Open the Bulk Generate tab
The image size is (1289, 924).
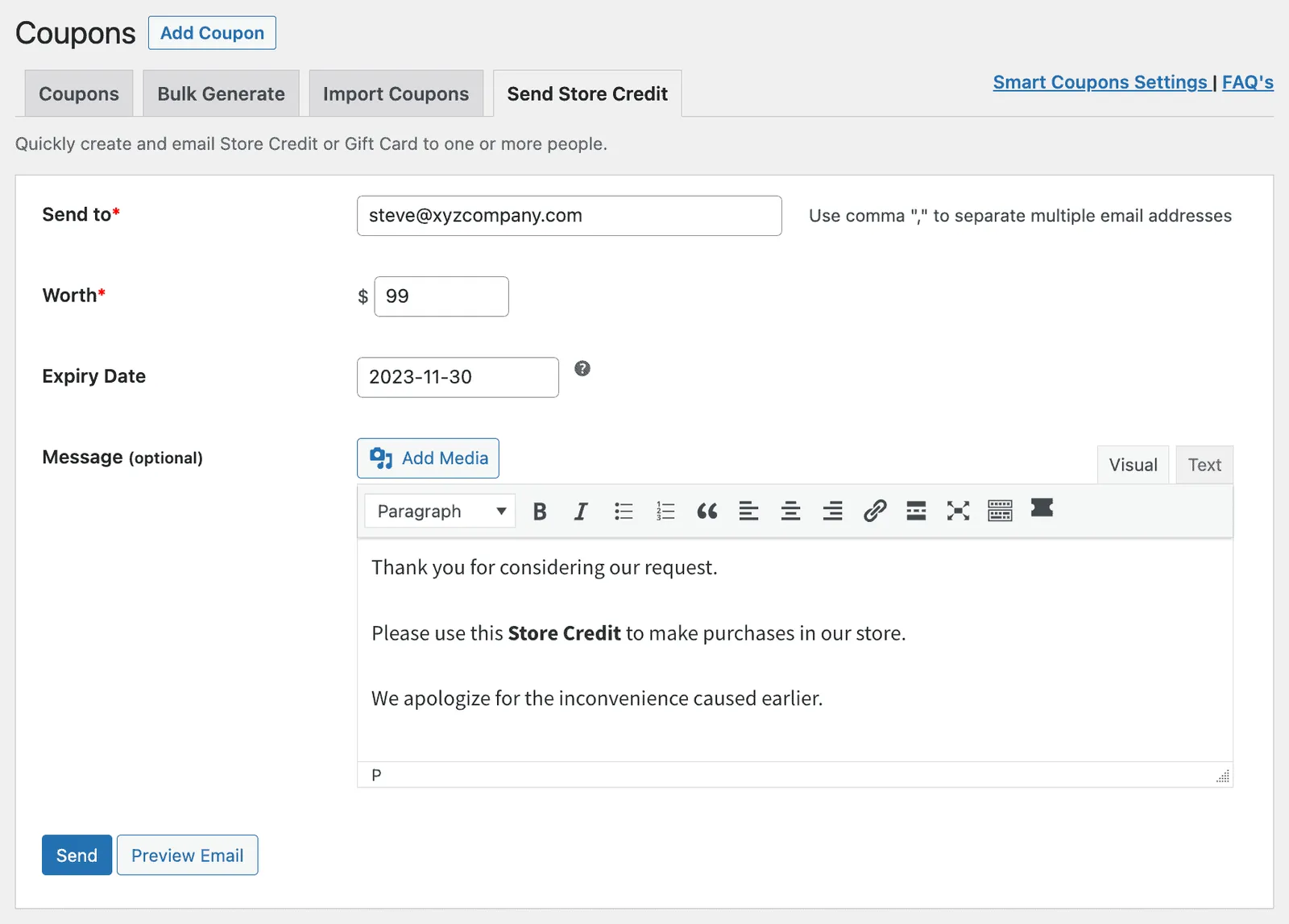click(221, 94)
